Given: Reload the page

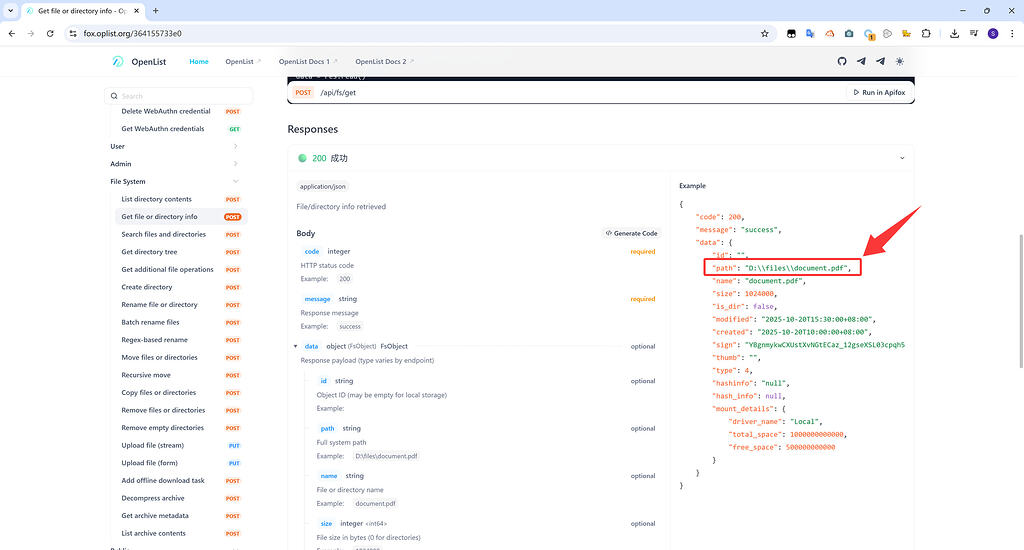Looking at the screenshot, I should (50, 33).
